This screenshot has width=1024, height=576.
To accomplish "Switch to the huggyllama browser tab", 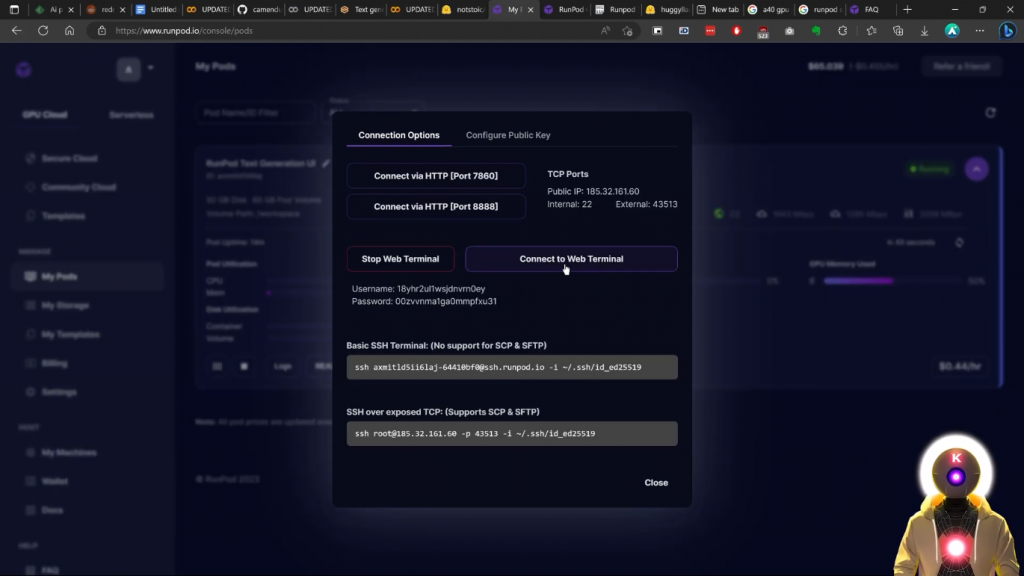I will coord(667,10).
